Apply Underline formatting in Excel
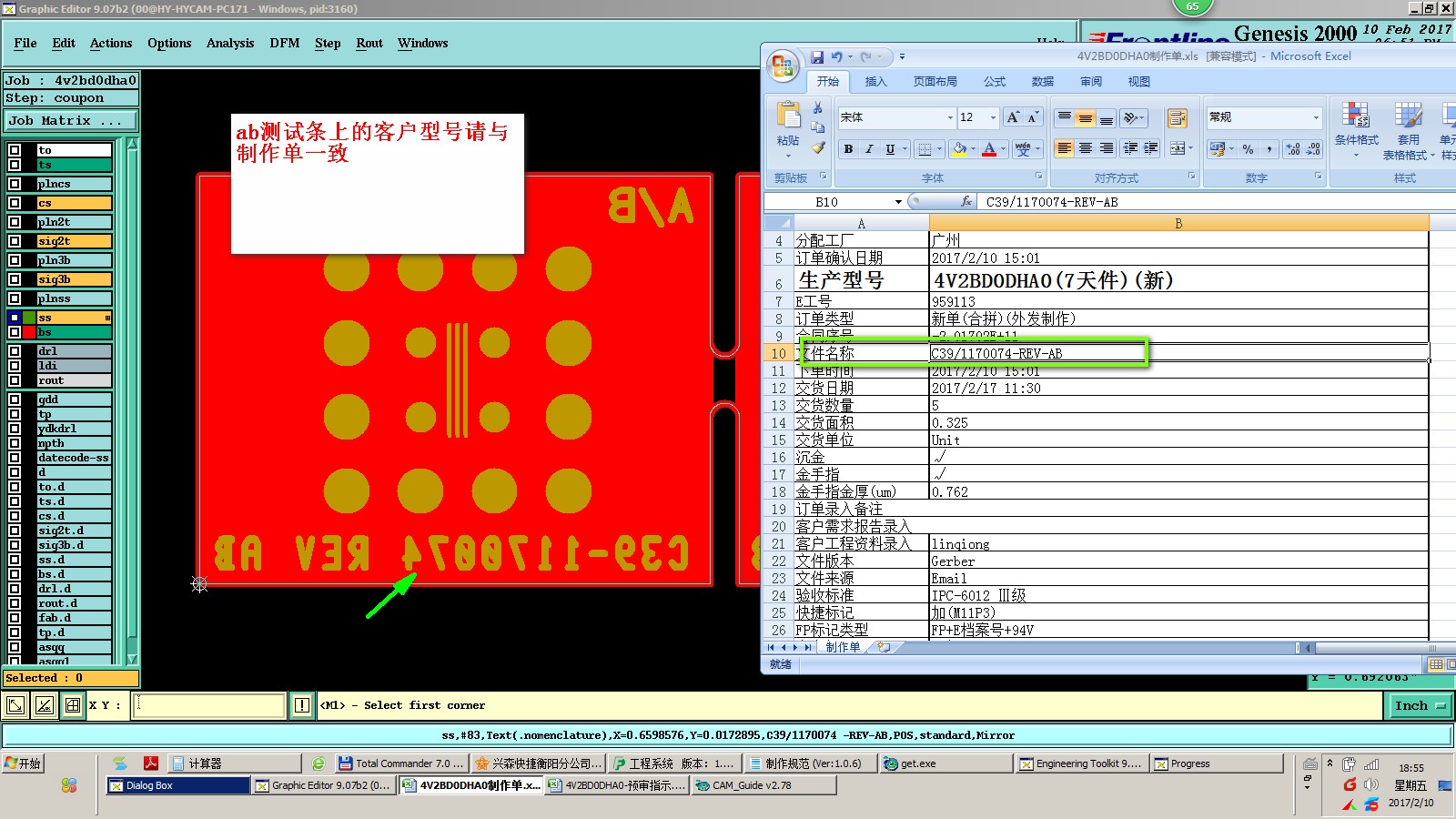1456x819 pixels. point(890,148)
